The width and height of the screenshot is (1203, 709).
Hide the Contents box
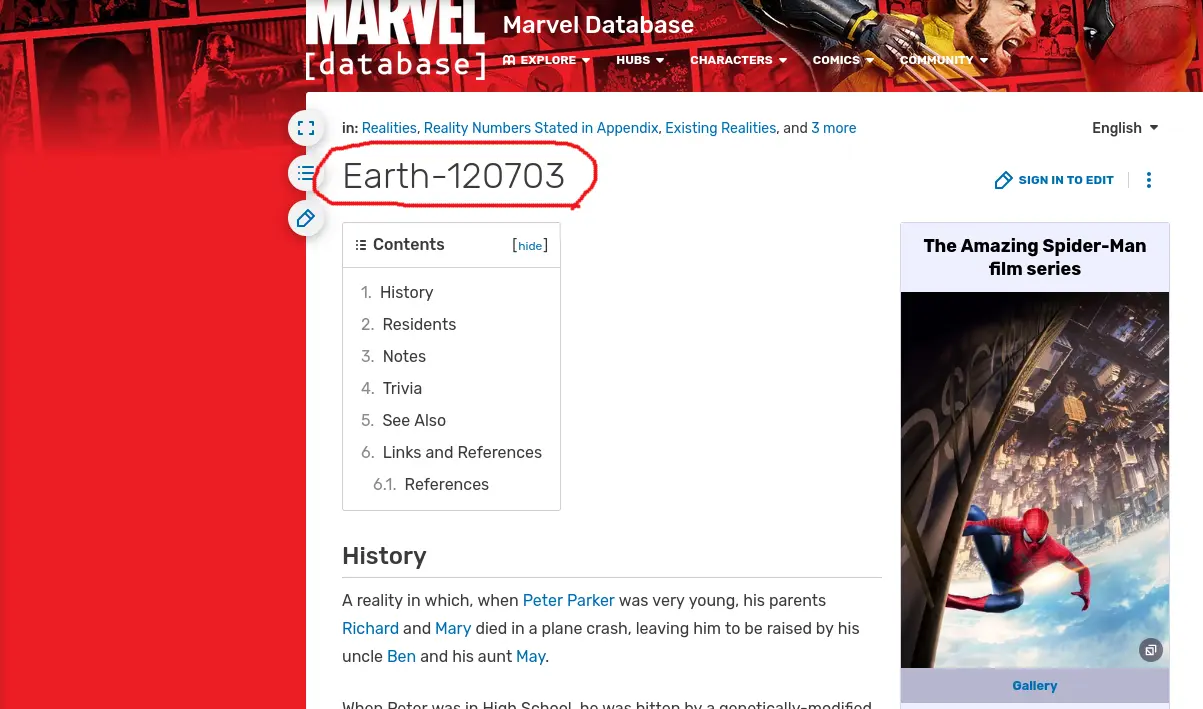tap(530, 246)
